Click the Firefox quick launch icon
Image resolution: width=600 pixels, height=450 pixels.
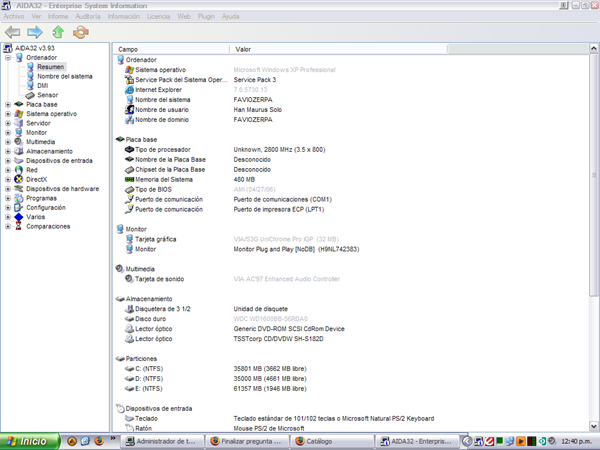click(x=99, y=441)
